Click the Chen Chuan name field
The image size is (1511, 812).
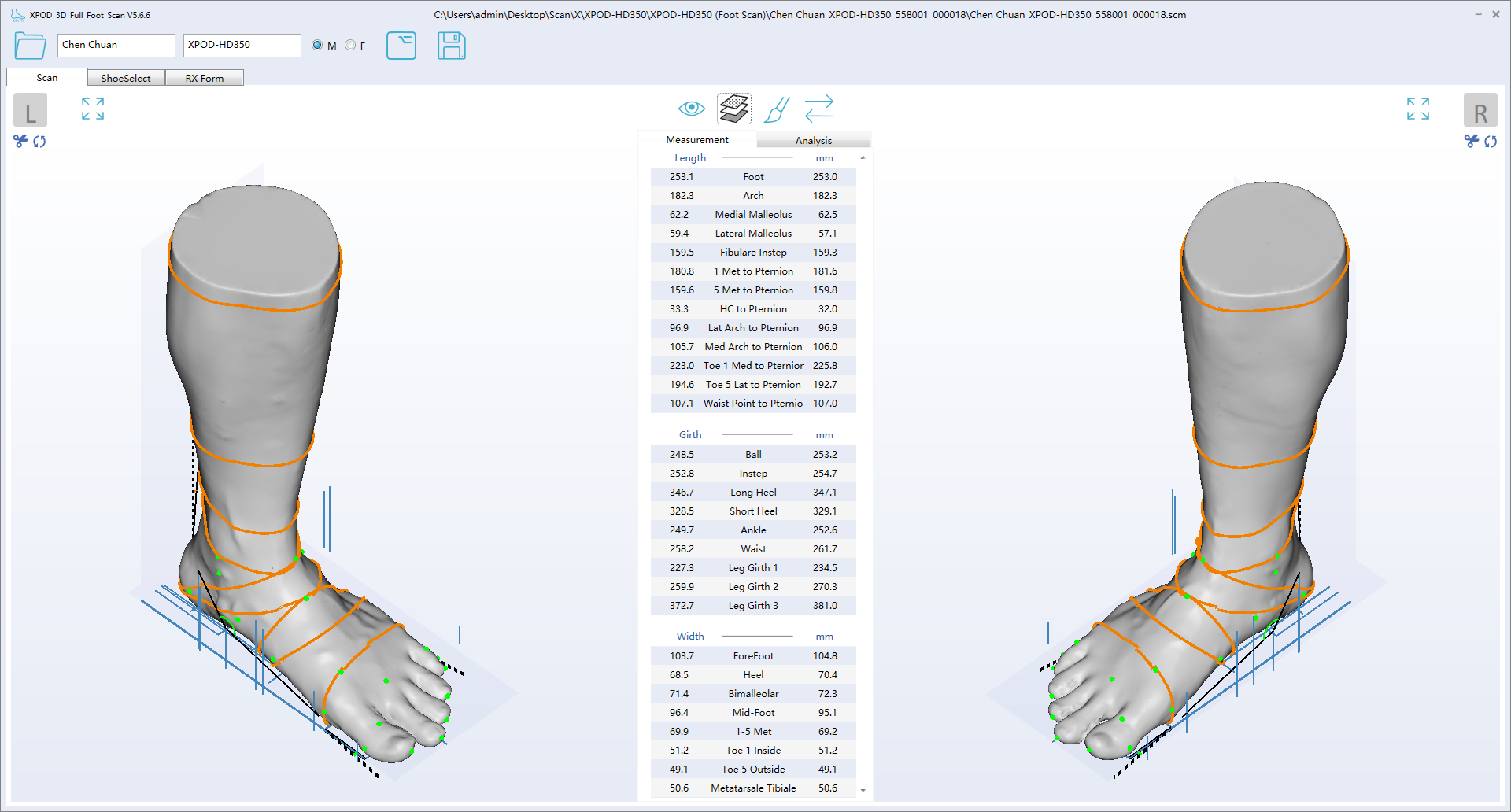coord(116,45)
